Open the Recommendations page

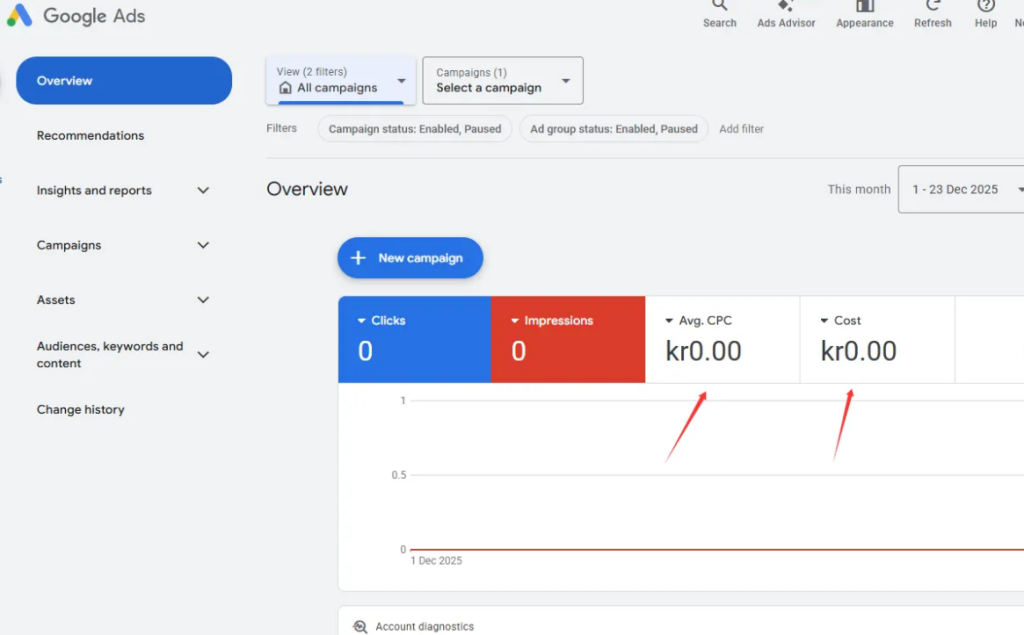point(90,135)
